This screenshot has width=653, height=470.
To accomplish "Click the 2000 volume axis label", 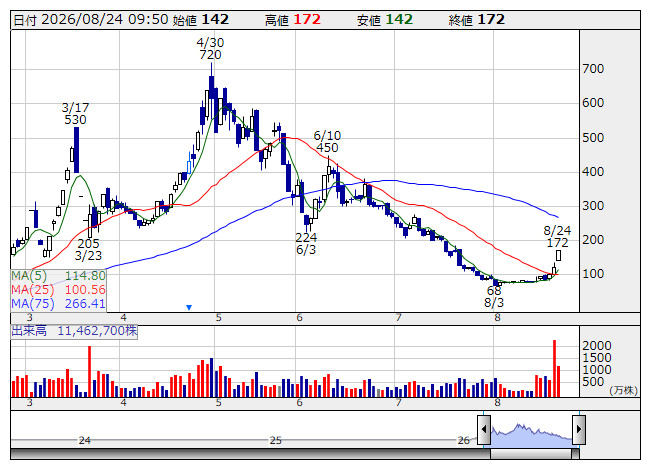I will pyautogui.click(x=597, y=346).
